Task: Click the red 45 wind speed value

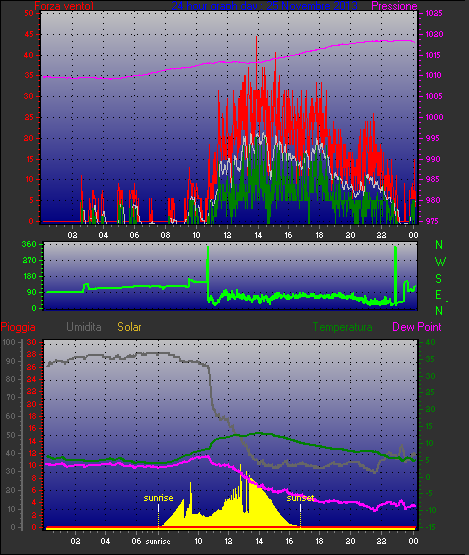Action: tap(29, 34)
